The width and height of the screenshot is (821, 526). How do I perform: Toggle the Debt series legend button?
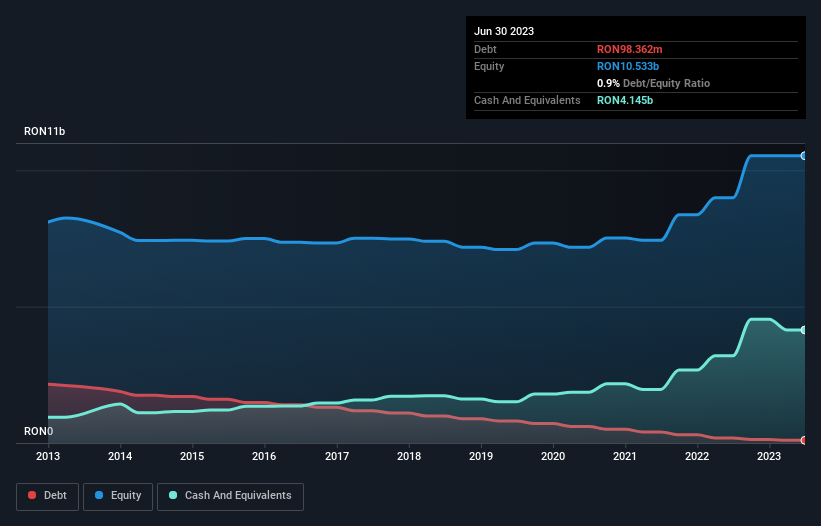click(x=47, y=496)
